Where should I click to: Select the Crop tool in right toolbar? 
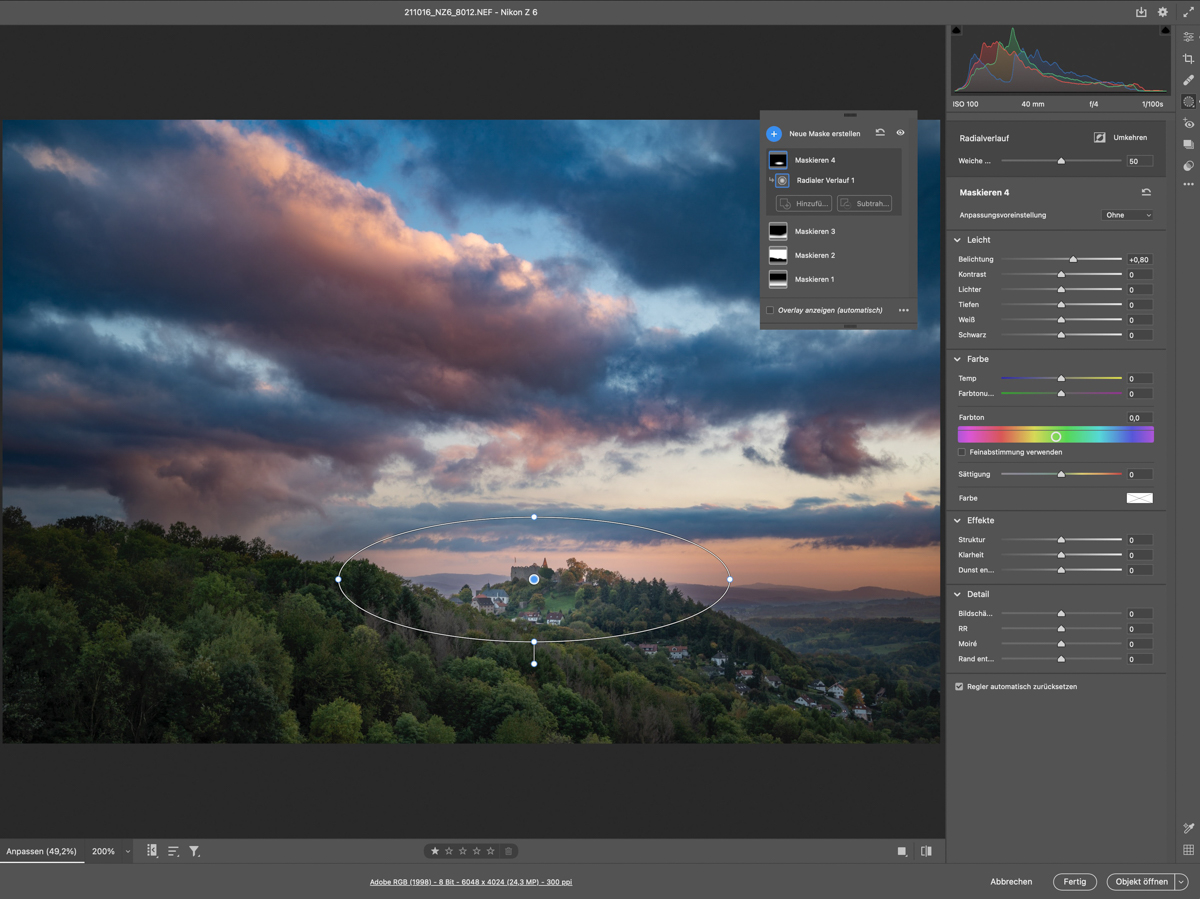tap(1188, 59)
